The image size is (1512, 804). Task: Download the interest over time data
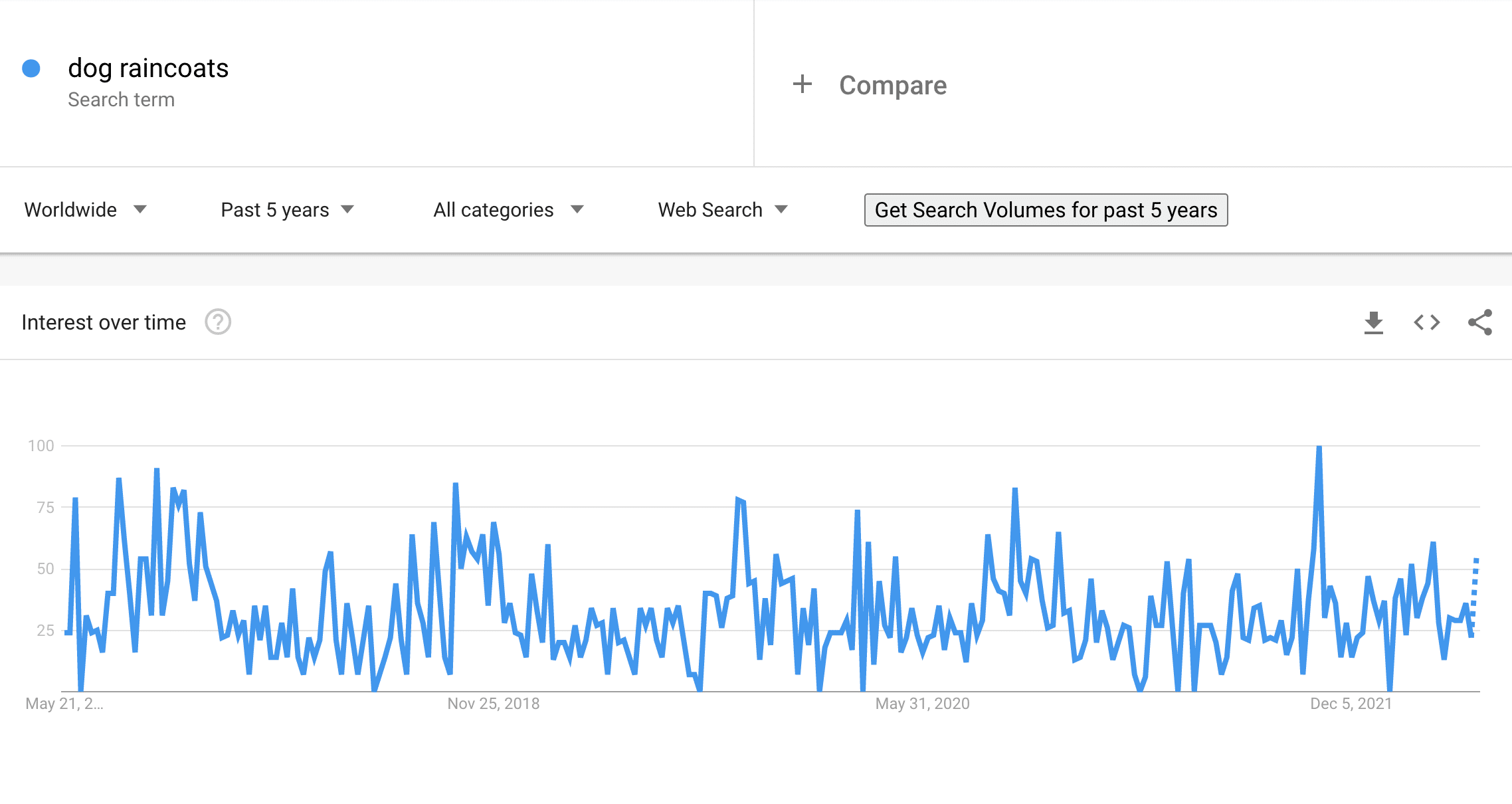click(1373, 323)
